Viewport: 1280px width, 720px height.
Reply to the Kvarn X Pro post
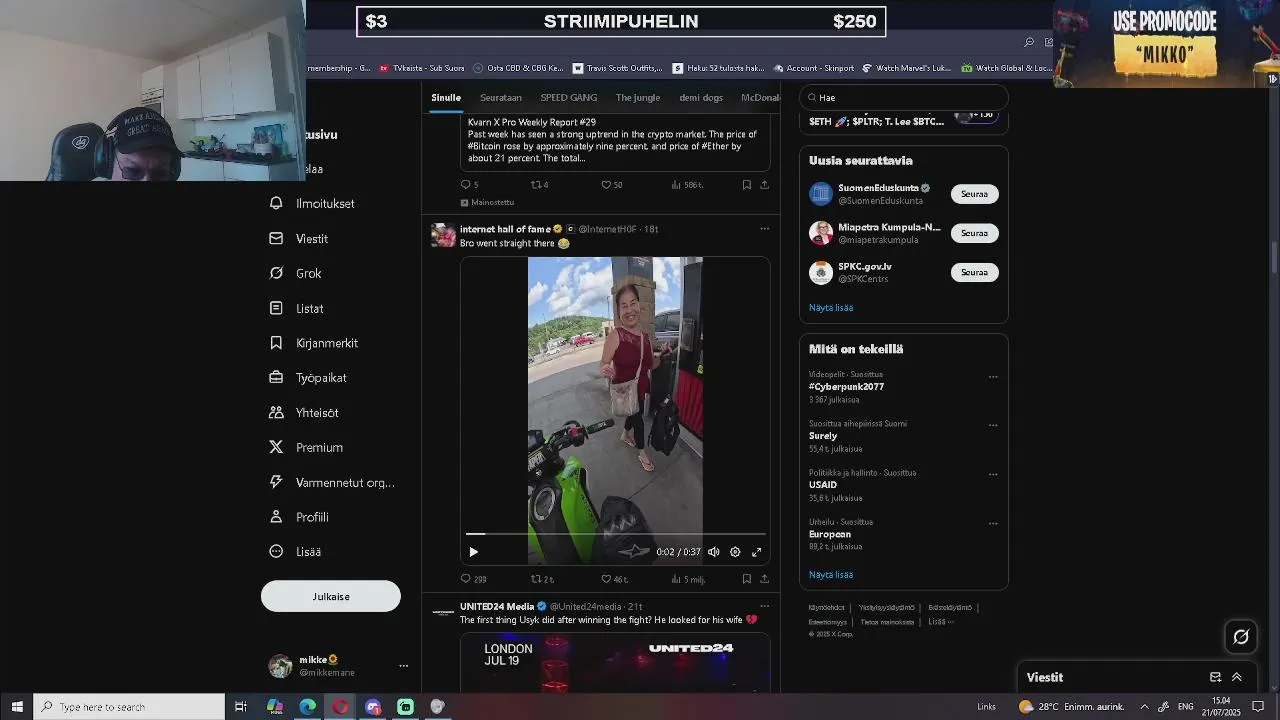[469, 185]
